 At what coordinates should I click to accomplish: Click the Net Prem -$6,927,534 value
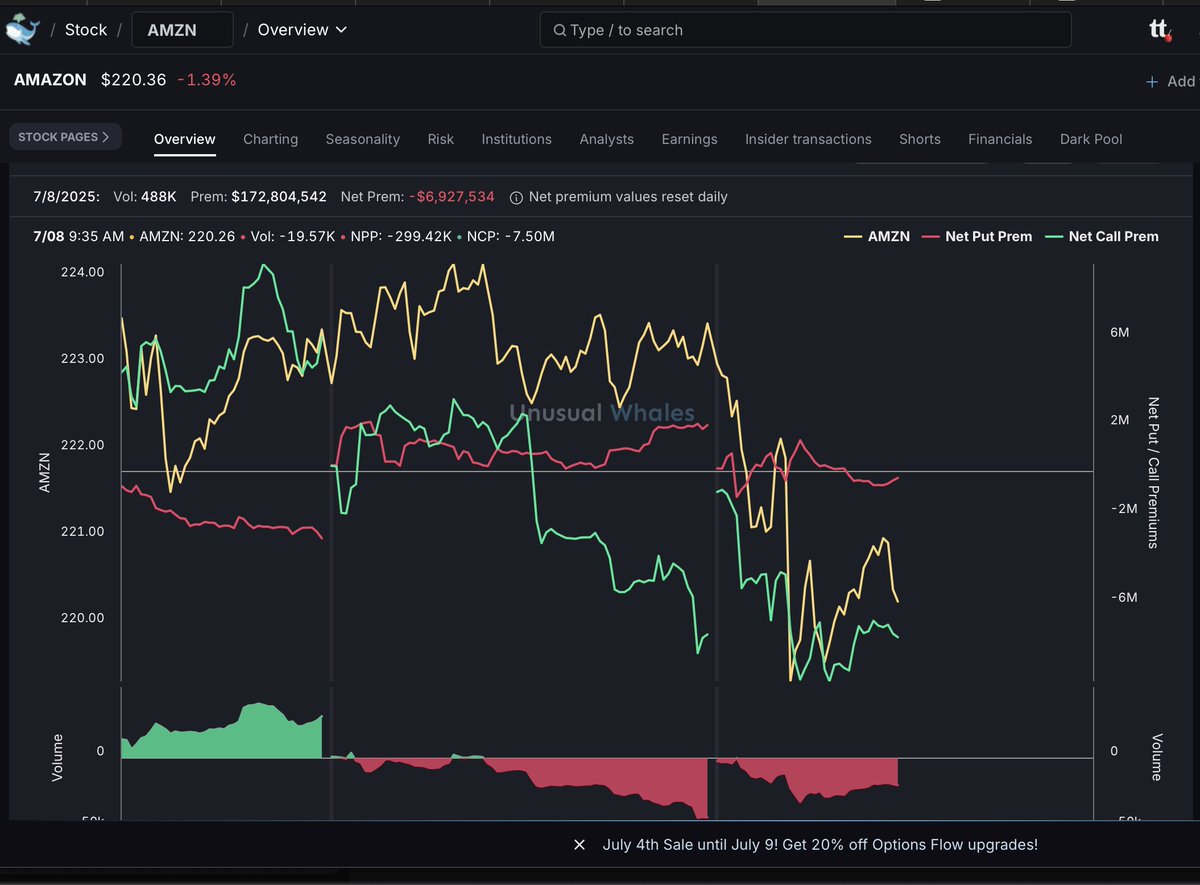(418, 197)
